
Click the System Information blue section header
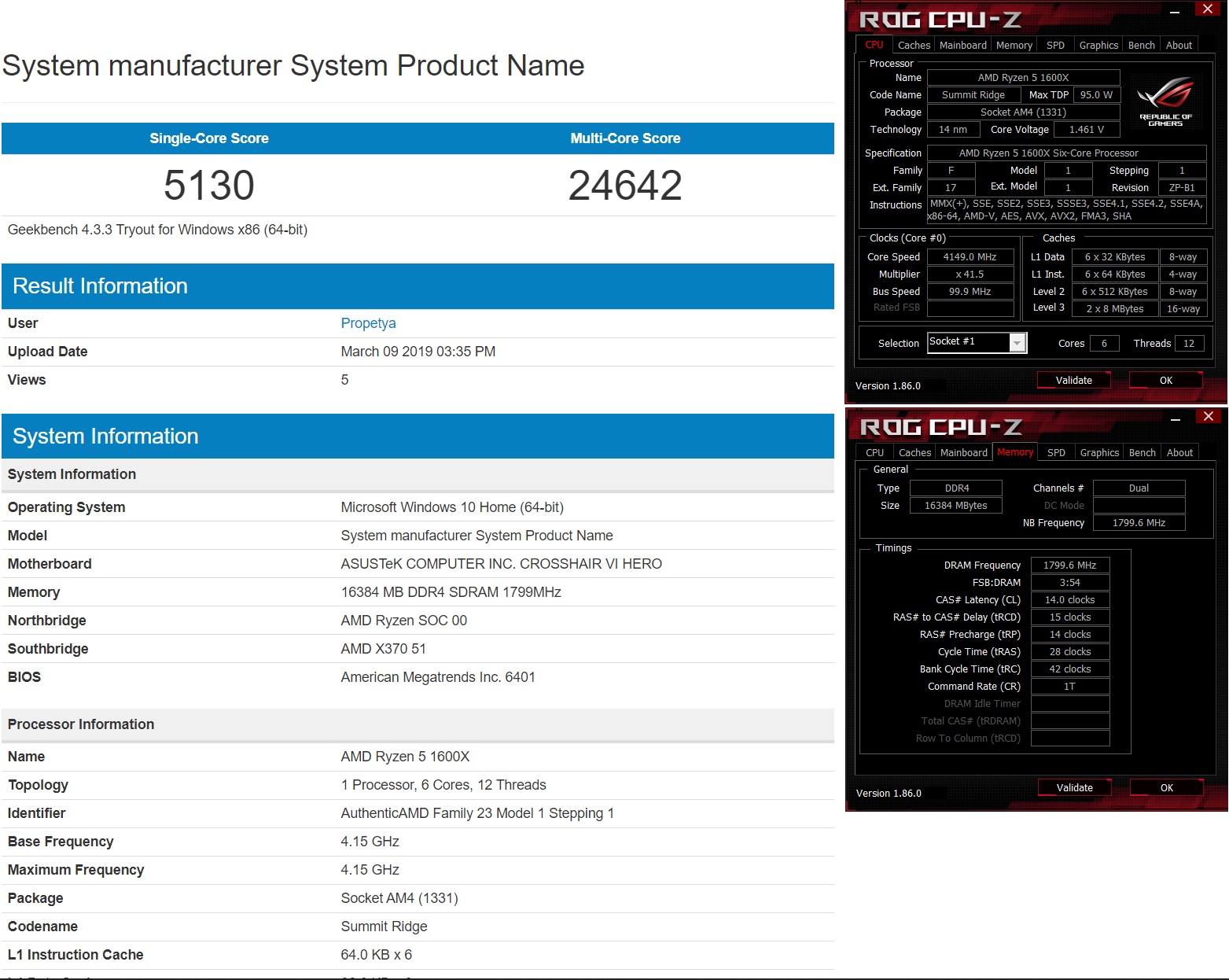418,437
